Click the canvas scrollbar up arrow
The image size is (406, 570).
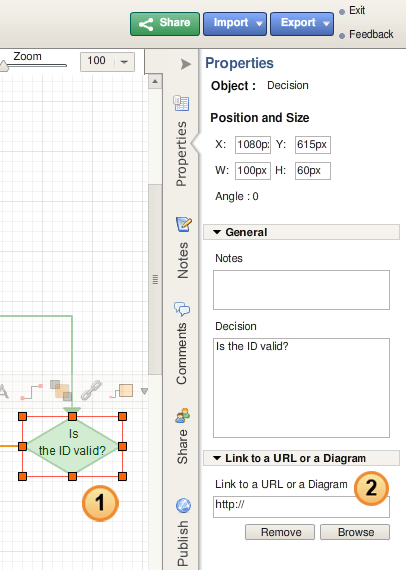coord(155,81)
